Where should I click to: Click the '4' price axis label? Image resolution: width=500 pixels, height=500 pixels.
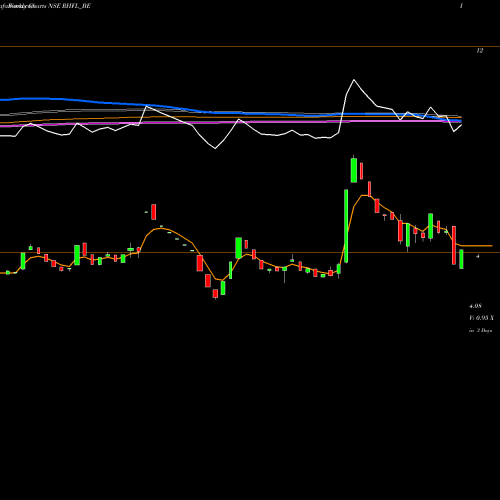tap(478, 256)
